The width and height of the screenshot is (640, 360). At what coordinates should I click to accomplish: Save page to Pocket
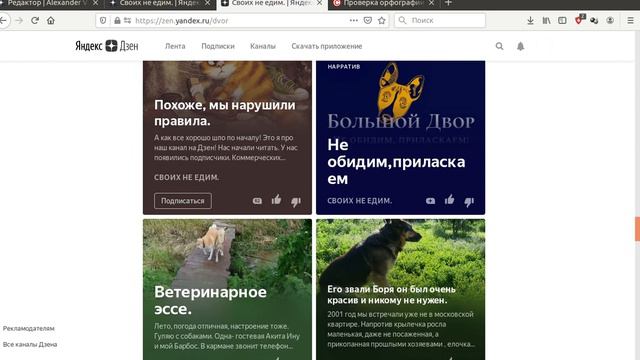click(367, 20)
